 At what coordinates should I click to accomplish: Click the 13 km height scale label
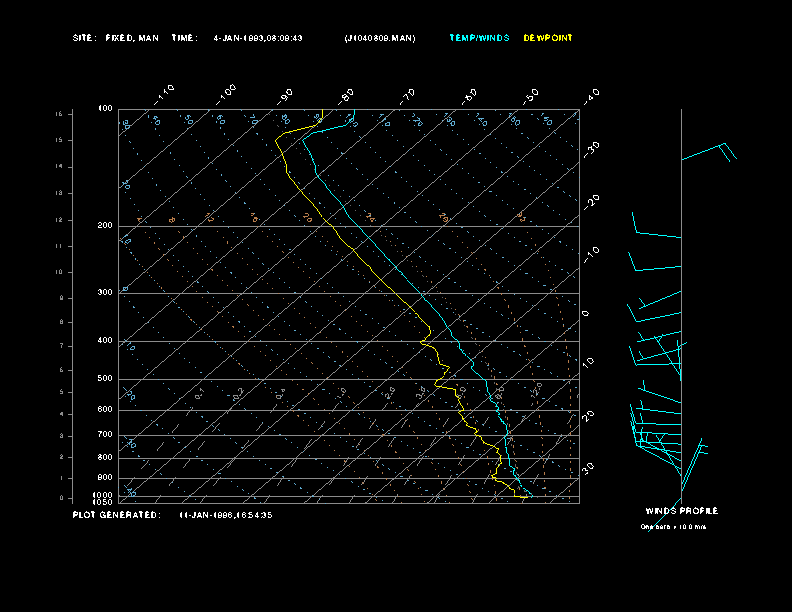(x=59, y=193)
